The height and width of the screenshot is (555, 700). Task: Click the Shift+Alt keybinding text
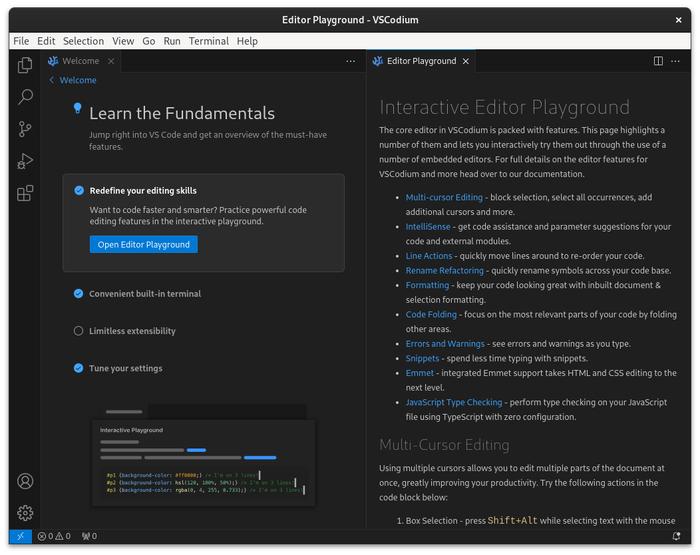pos(512,521)
